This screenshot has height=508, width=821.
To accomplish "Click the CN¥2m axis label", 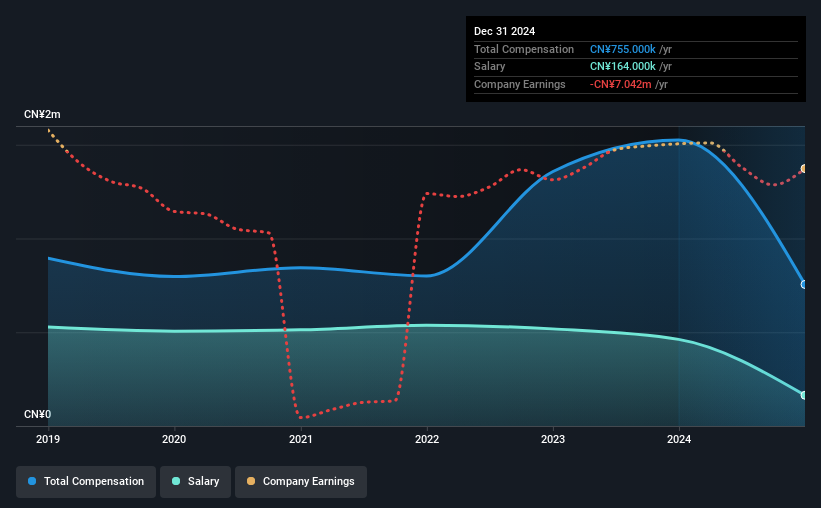I will [x=42, y=114].
